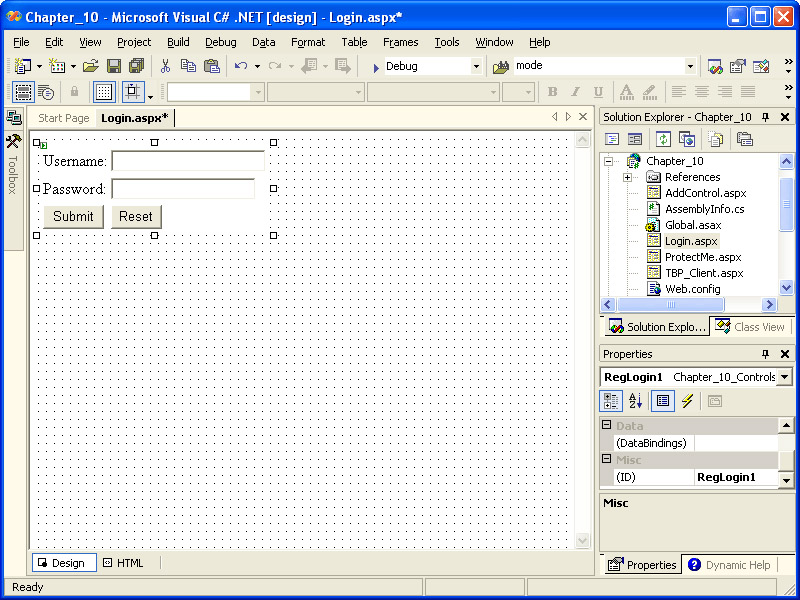Click the Events lightning bolt icon
The height and width of the screenshot is (600, 800).
click(687, 401)
